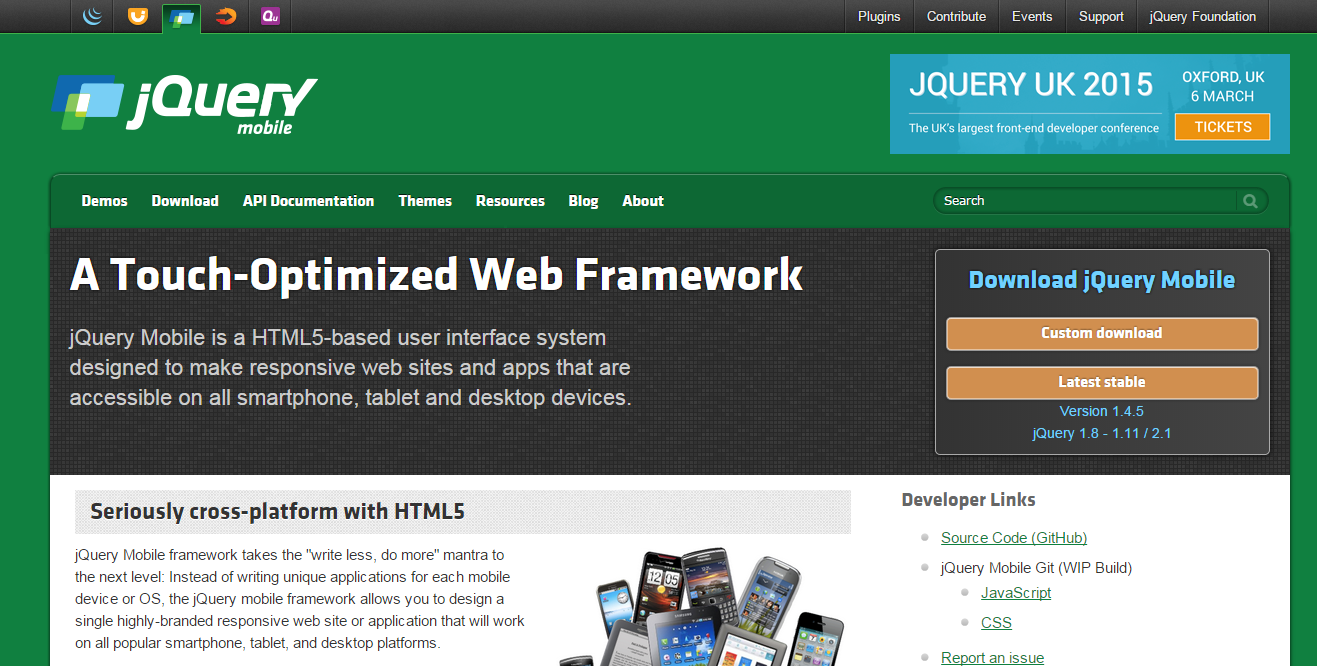Click the Custom download button

tap(1102, 334)
